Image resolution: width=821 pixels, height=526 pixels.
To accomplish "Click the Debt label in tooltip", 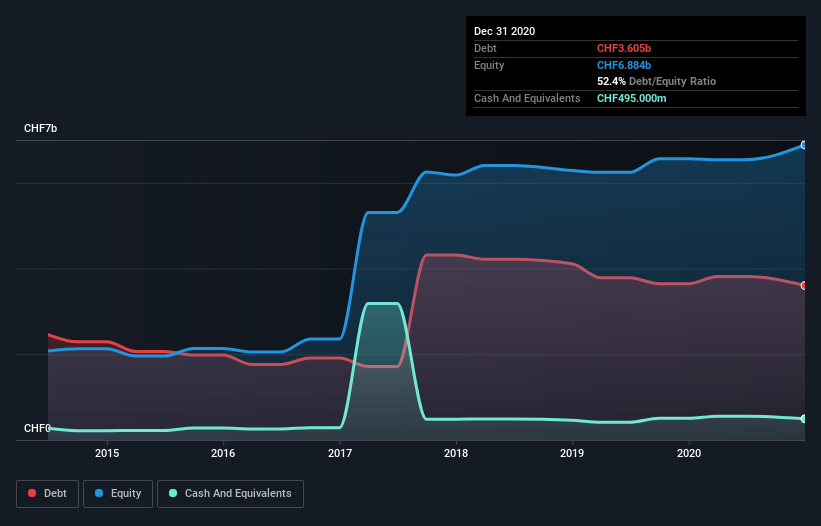I will coord(485,48).
